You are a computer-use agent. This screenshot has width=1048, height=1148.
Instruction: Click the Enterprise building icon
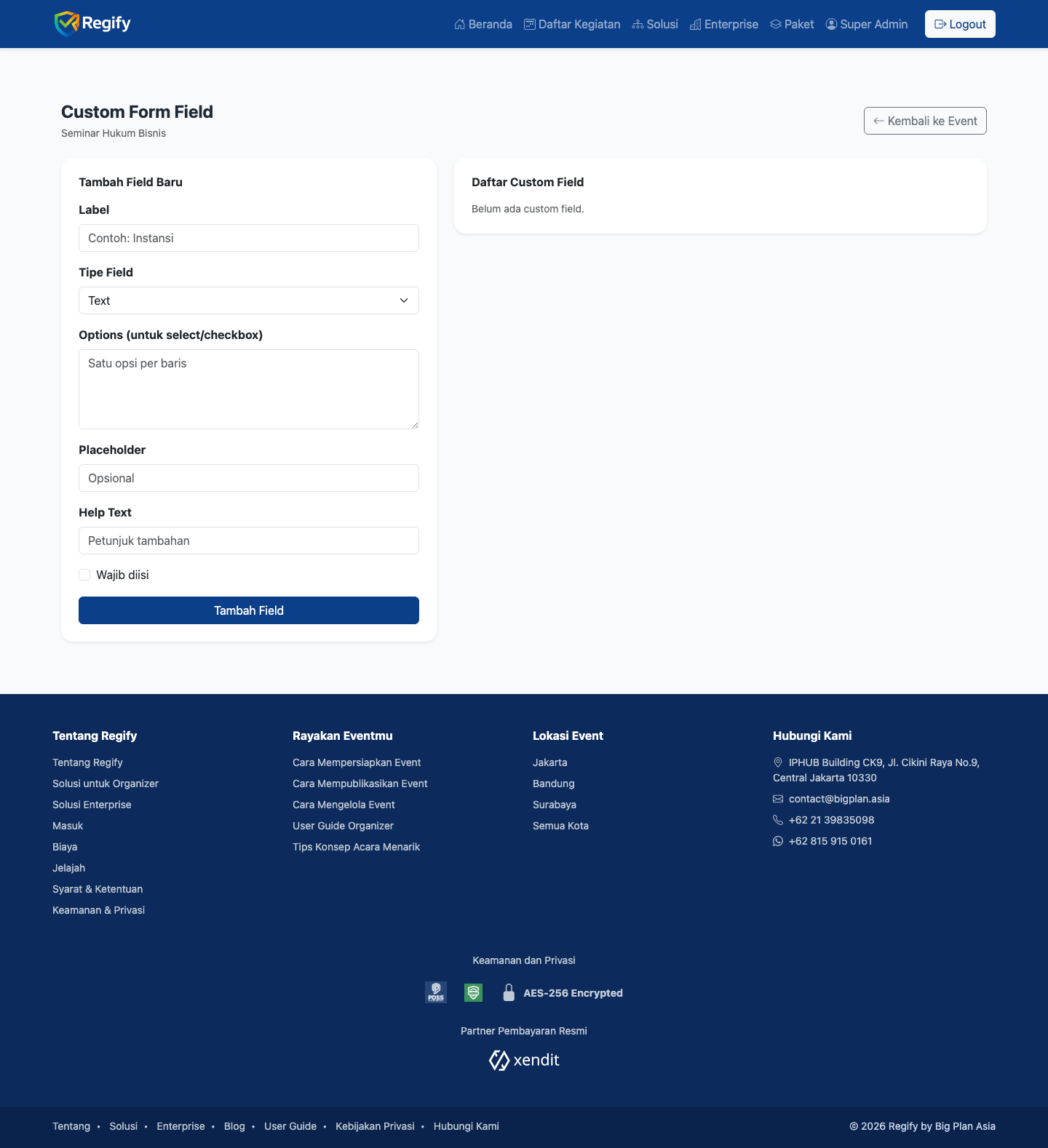click(696, 24)
